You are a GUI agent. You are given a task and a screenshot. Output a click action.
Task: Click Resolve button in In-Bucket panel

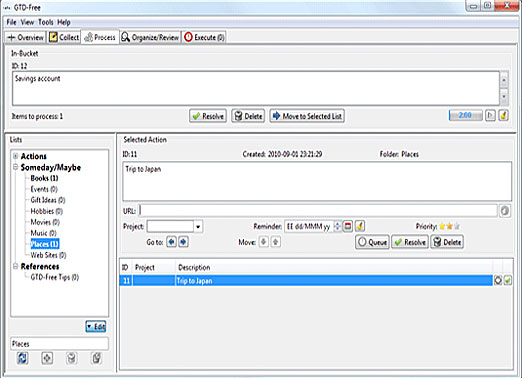208,116
